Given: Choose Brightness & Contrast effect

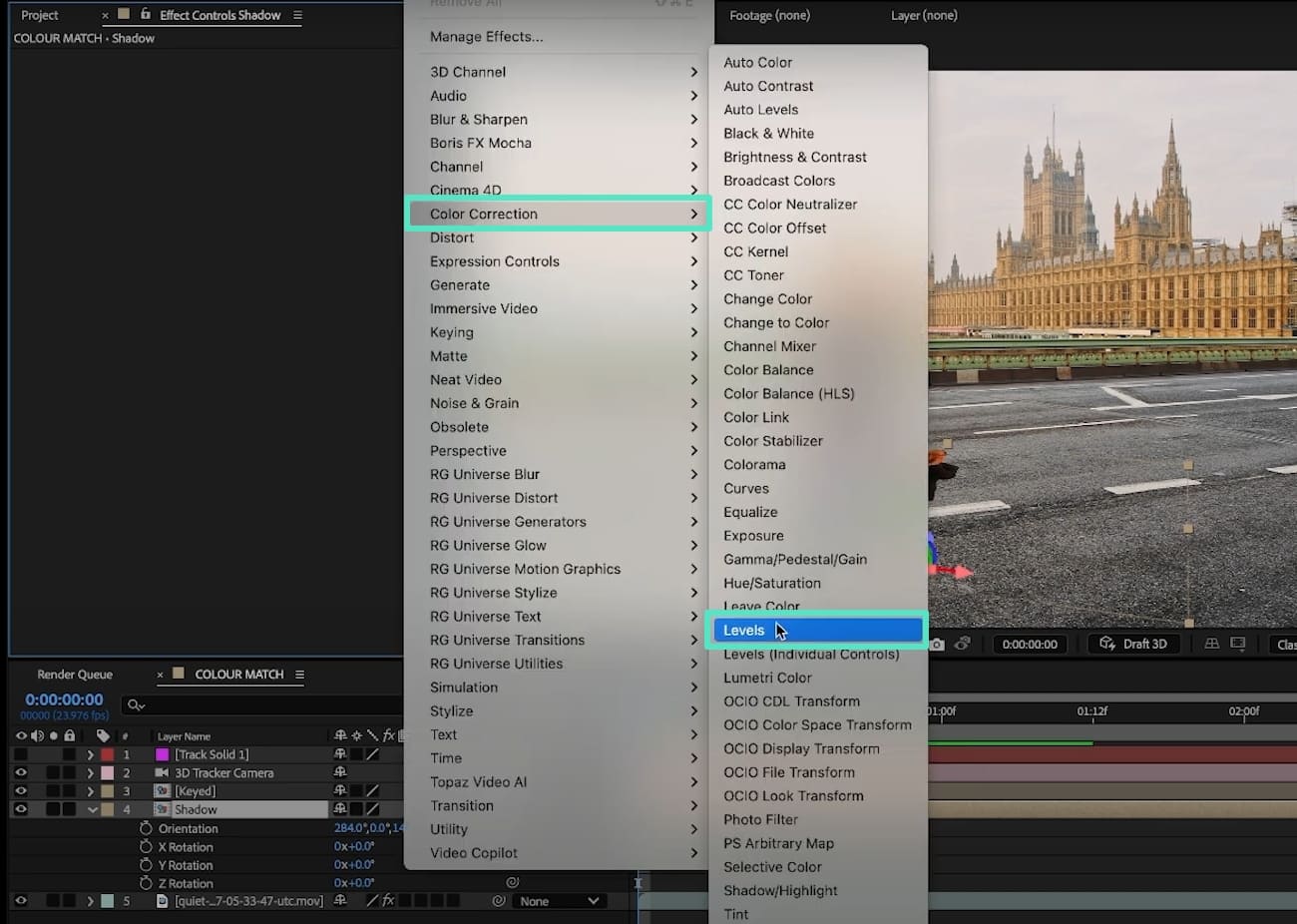Looking at the screenshot, I should tap(818, 157).
